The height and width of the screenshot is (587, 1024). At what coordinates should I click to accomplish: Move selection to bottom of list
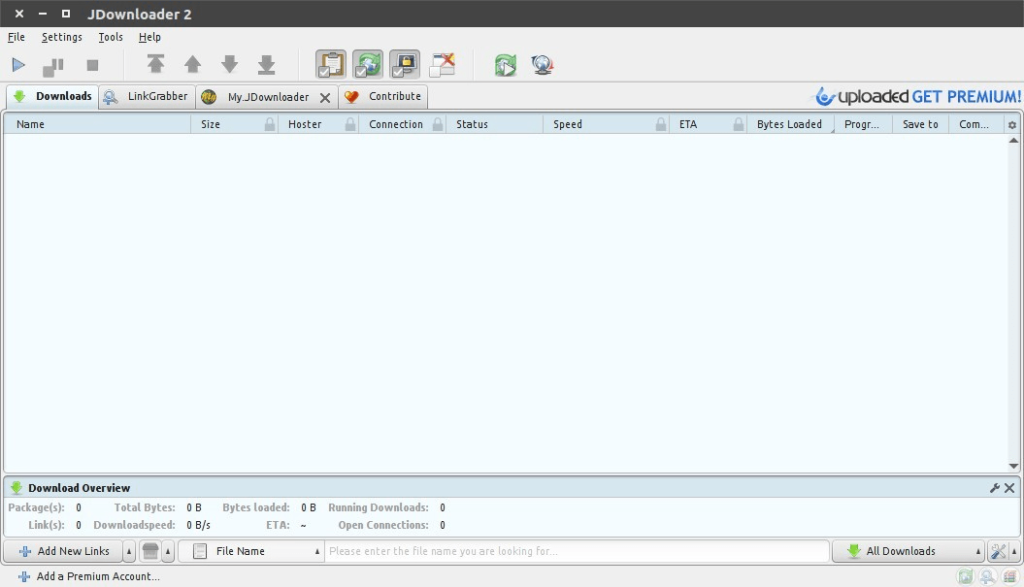266,65
